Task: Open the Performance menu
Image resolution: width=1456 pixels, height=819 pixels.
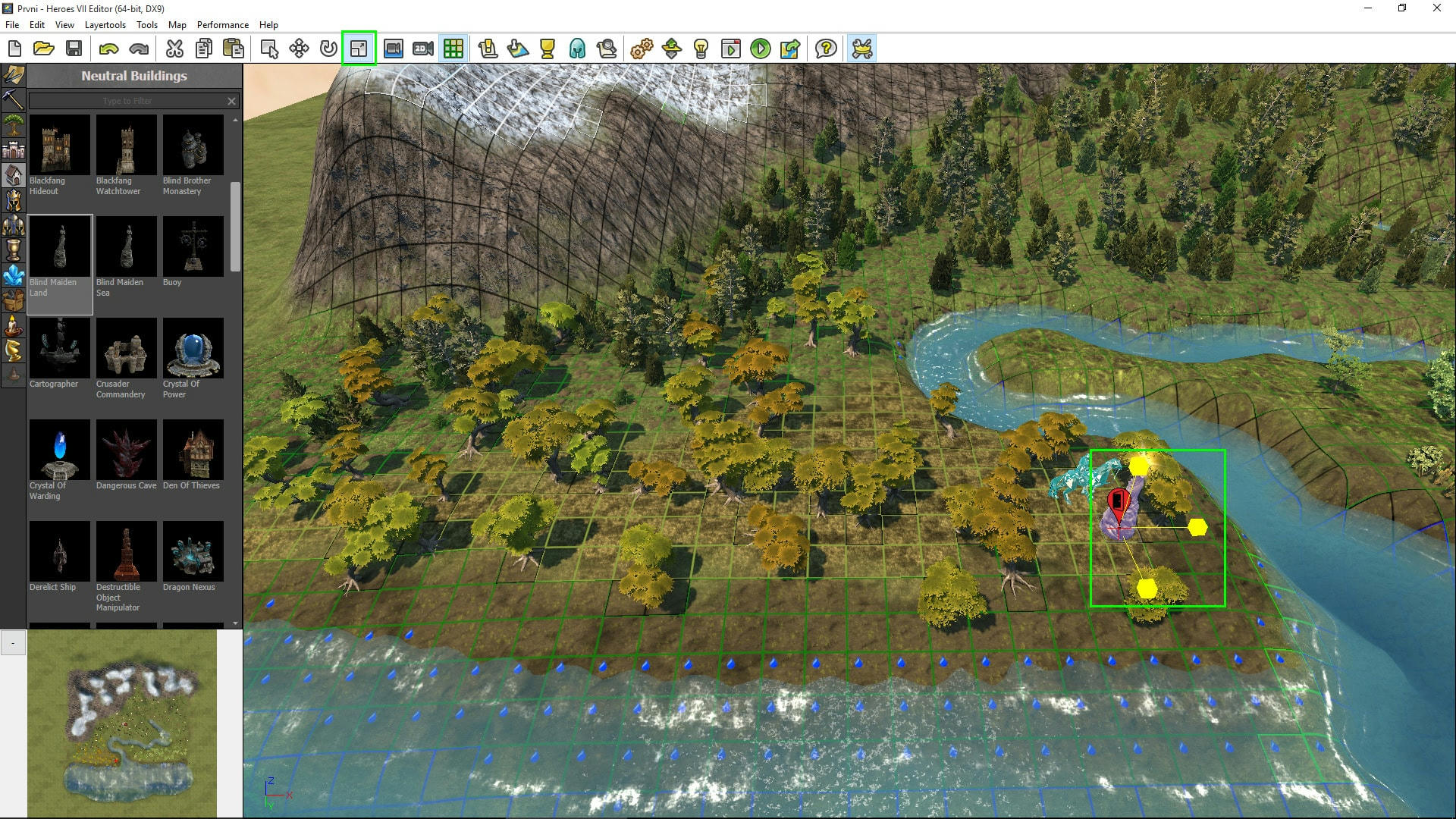Action: click(x=223, y=25)
